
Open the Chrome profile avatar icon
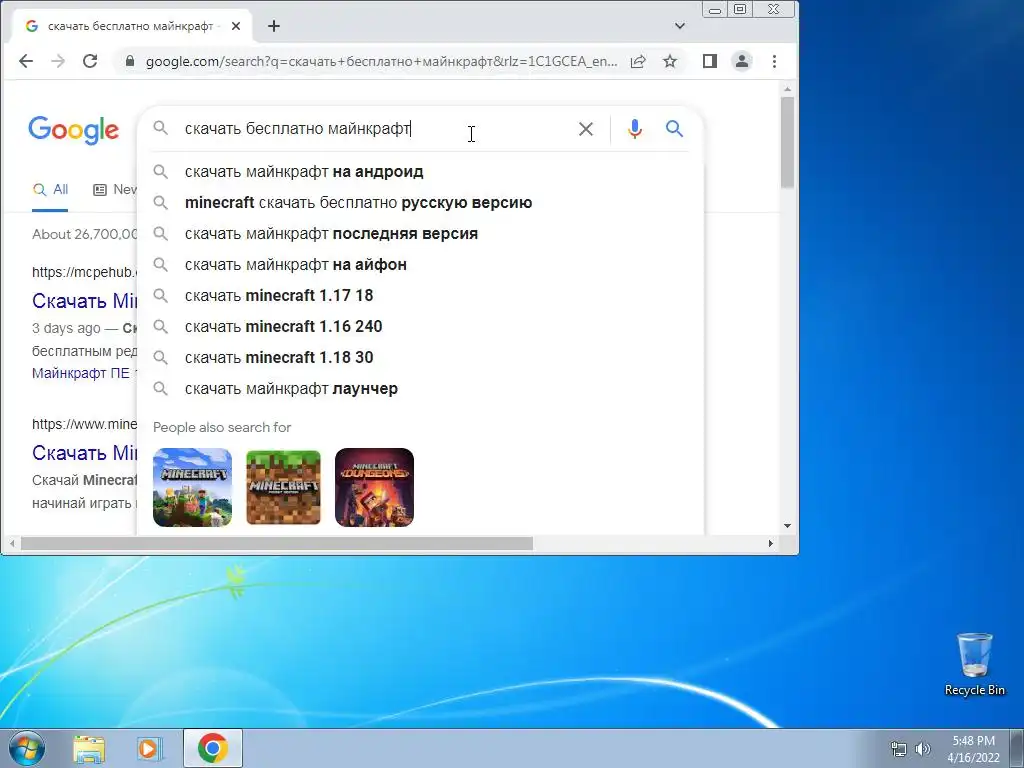tap(742, 61)
